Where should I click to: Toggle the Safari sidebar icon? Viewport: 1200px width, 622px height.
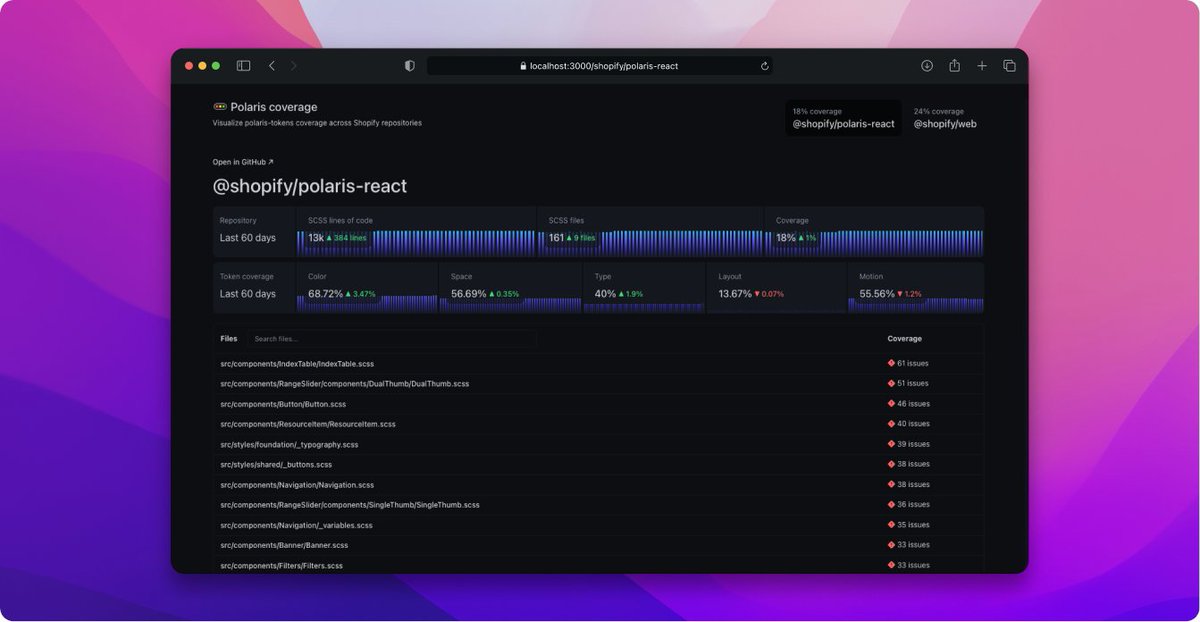click(243, 66)
